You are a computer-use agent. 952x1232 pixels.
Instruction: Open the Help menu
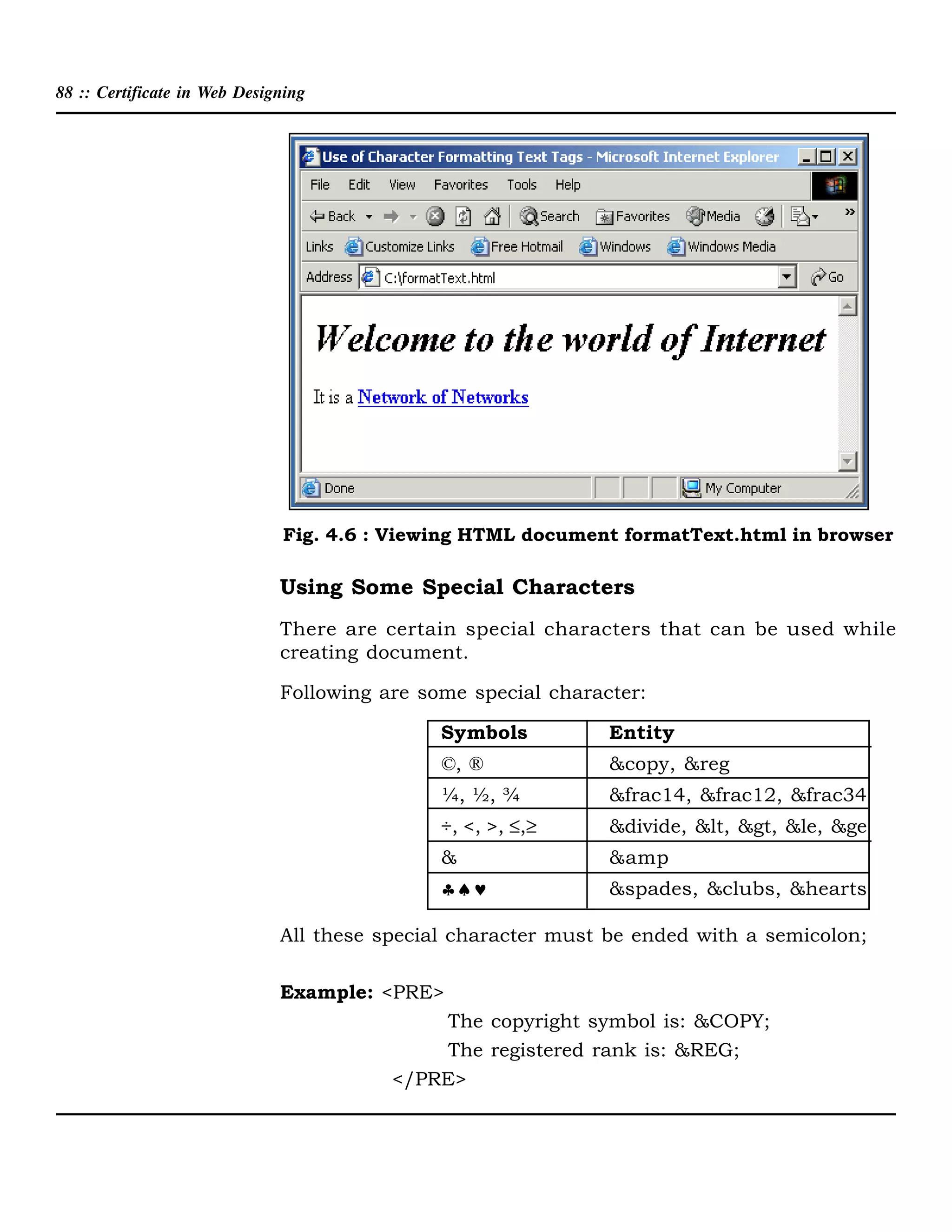coord(568,185)
